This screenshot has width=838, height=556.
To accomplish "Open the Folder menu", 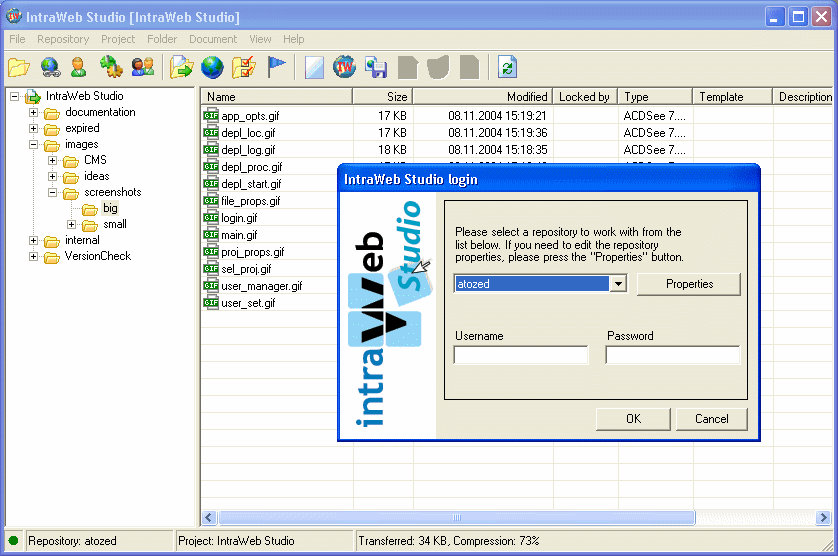I will 162,39.
